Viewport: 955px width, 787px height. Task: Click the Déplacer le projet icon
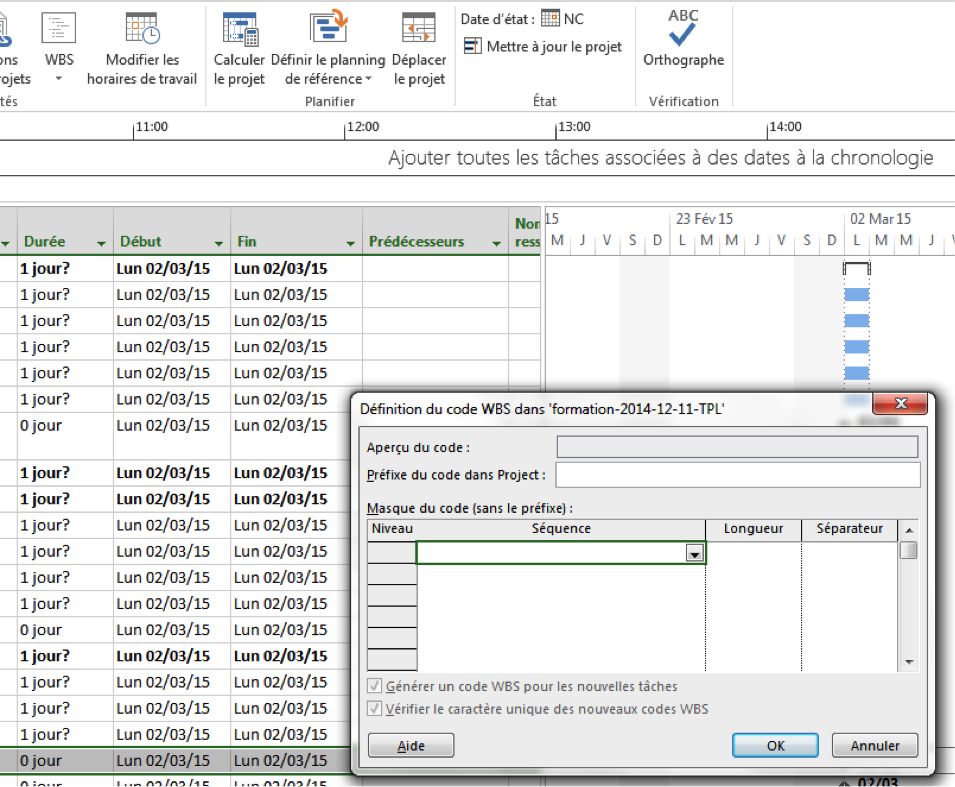coord(419,28)
